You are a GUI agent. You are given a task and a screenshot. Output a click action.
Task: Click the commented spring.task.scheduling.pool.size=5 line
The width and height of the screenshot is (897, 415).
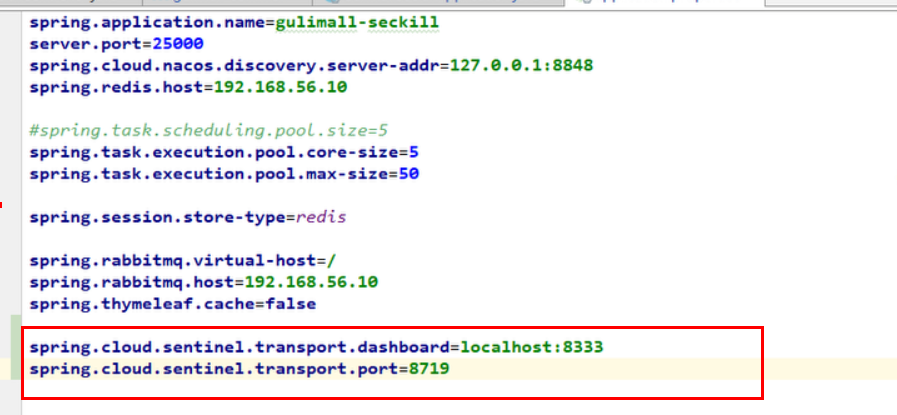click(x=209, y=131)
